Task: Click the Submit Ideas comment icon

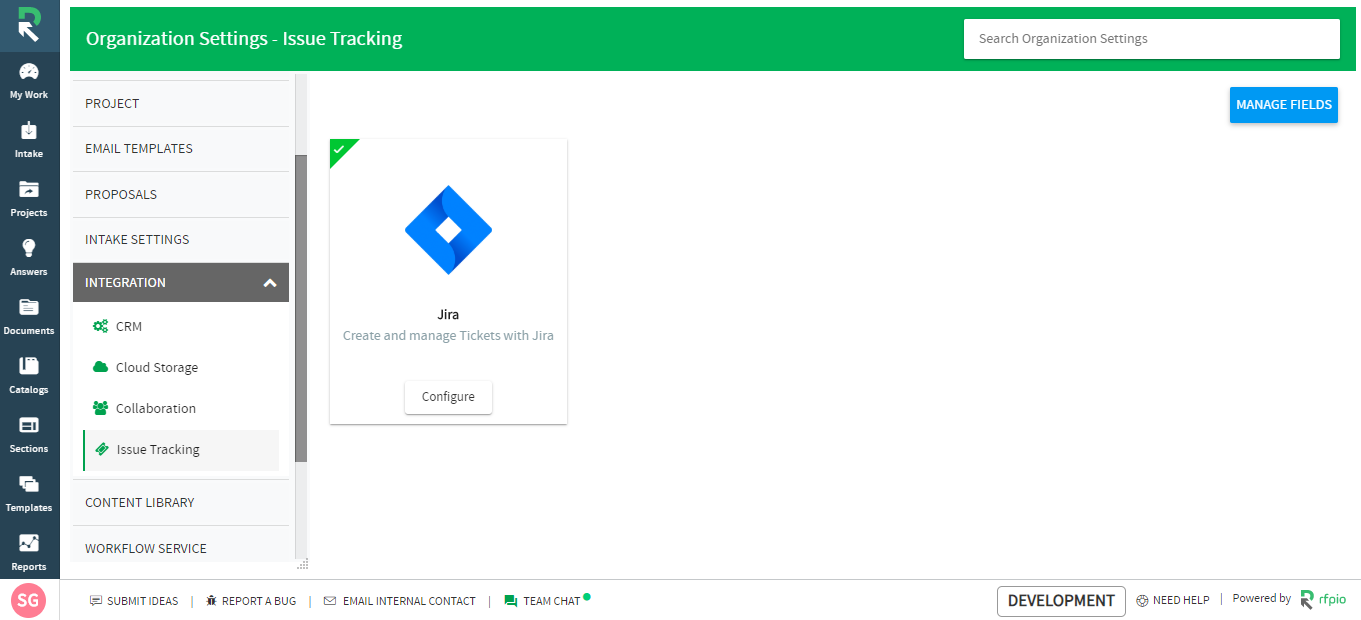Action: [96, 601]
